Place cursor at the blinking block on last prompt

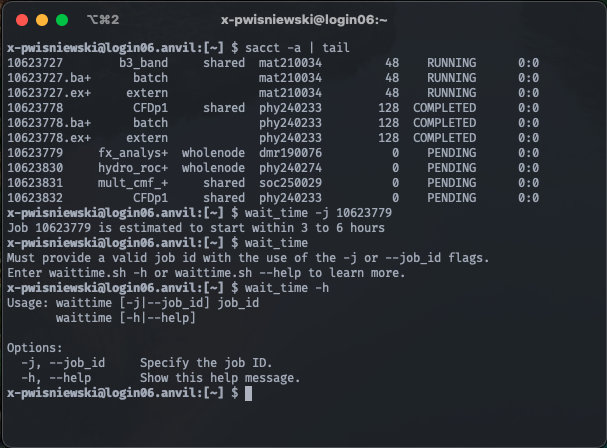pyautogui.click(x=249, y=393)
